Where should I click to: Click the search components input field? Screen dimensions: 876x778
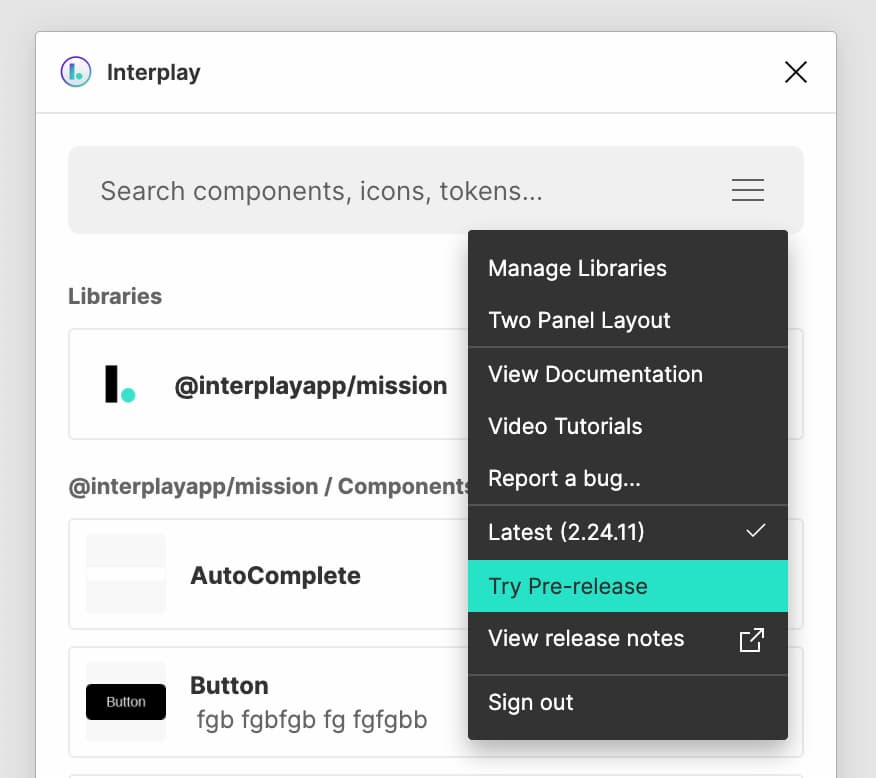coord(436,190)
